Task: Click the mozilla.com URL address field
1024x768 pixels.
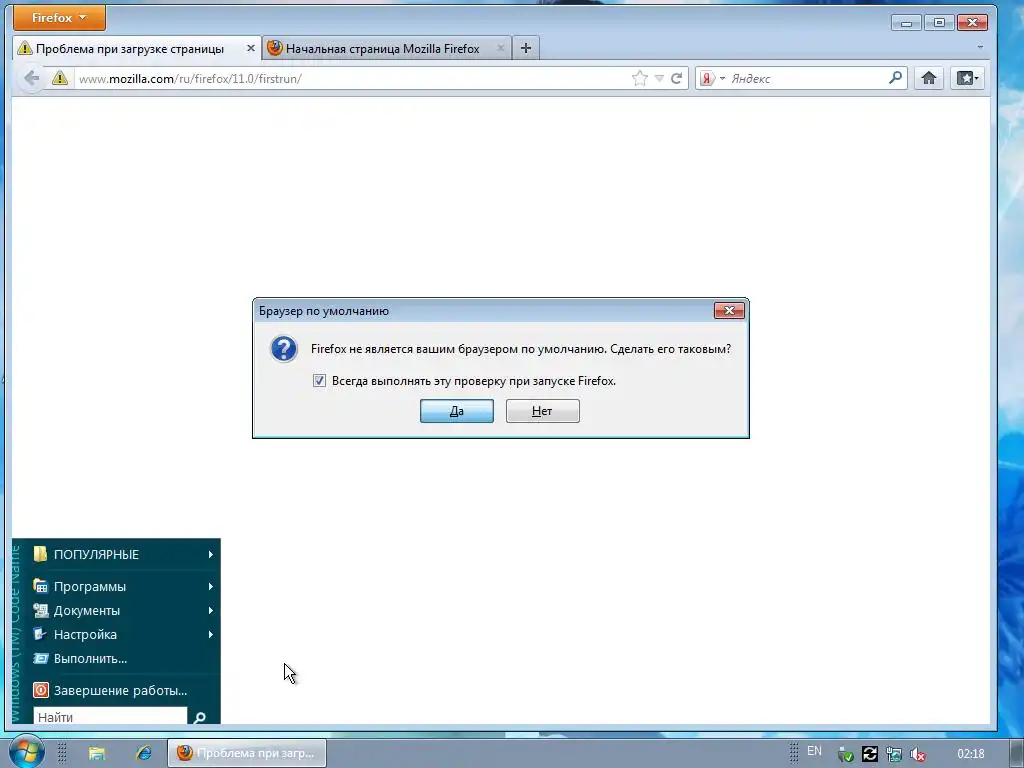Action: pos(351,78)
